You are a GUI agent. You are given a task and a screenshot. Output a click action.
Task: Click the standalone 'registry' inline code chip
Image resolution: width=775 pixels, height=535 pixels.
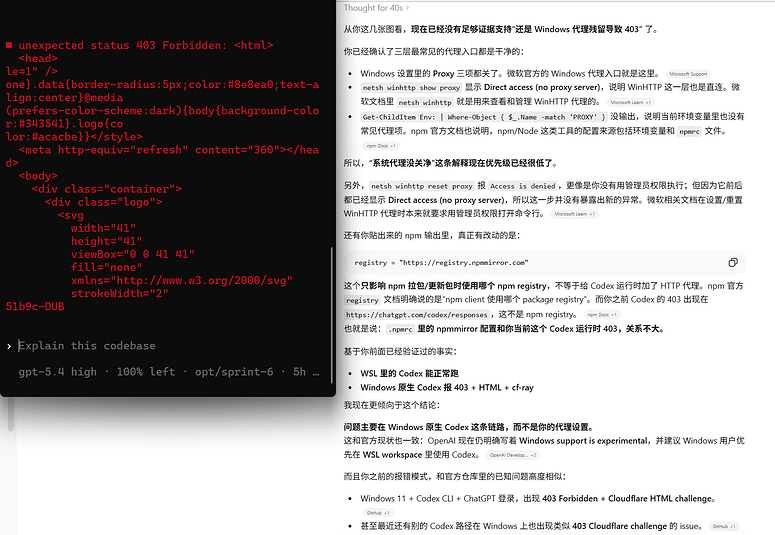pyautogui.click(x=362, y=300)
